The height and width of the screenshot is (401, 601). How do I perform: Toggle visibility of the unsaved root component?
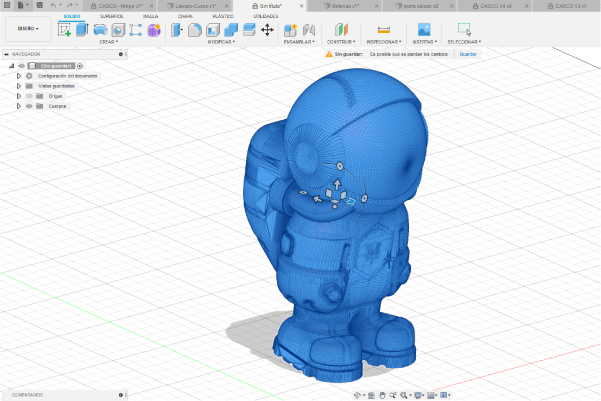(21, 66)
